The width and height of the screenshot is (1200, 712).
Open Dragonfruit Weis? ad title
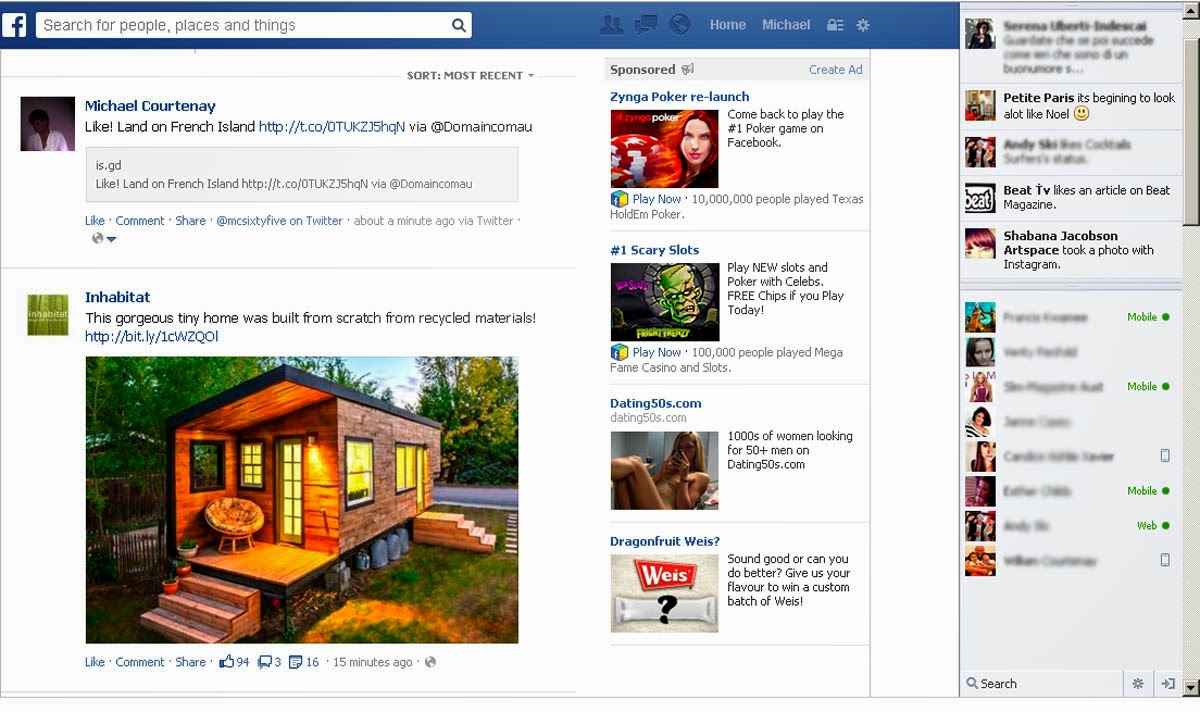pos(665,541)
